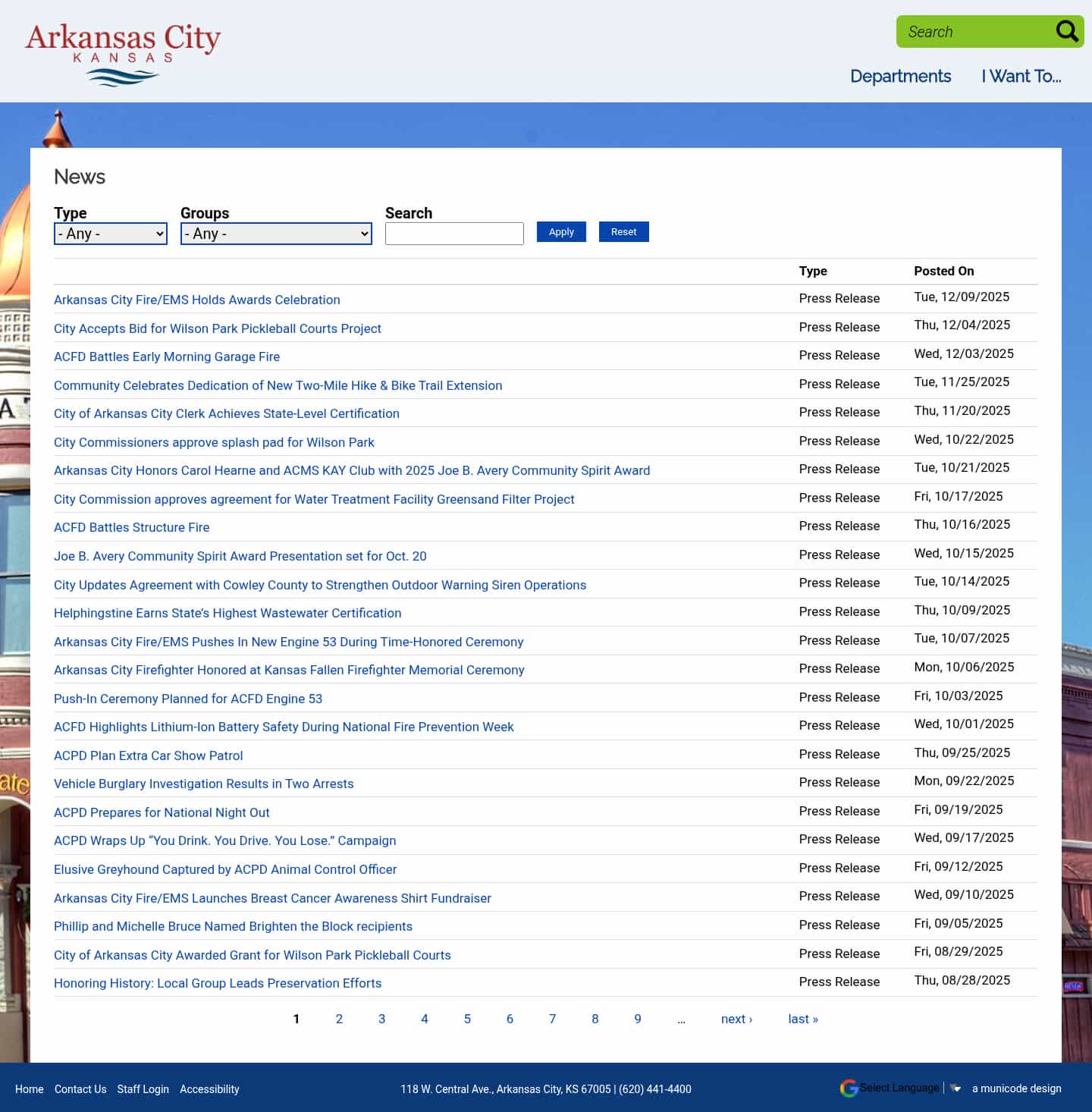This screenshot has height=1112, width=1092.
Task: Open the splash pad for Wilson Park article
Action: (214, 442)
